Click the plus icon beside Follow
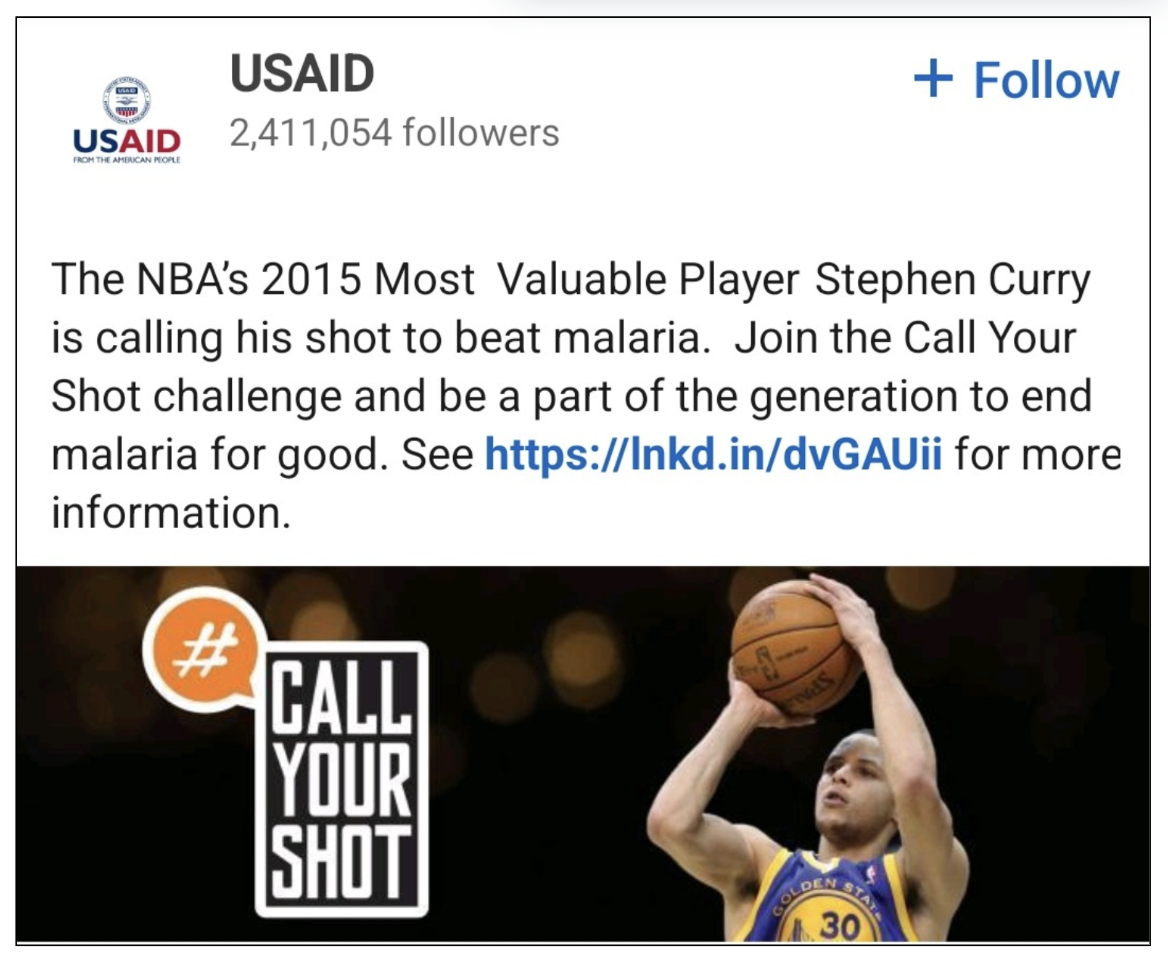Viewport: 1168px width, 964px height. (933, 79)
